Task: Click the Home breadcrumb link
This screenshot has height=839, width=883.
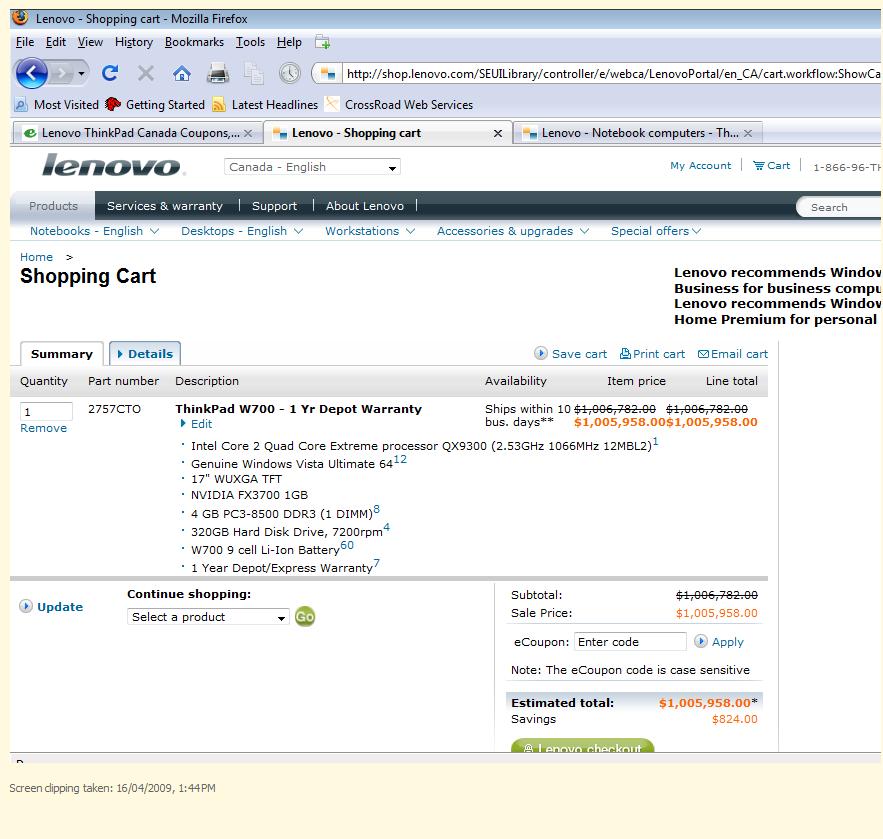Action: pos(36,257)
